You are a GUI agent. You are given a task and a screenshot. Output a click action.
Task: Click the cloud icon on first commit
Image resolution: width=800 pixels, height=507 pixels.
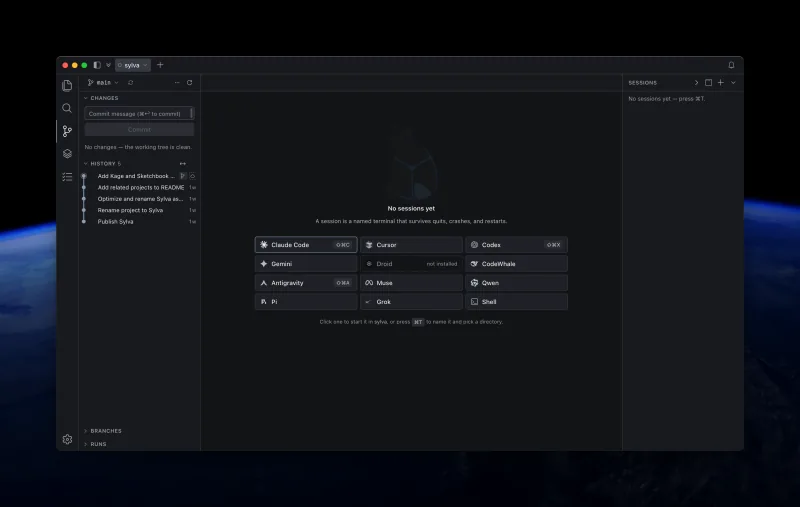(192, 176)
